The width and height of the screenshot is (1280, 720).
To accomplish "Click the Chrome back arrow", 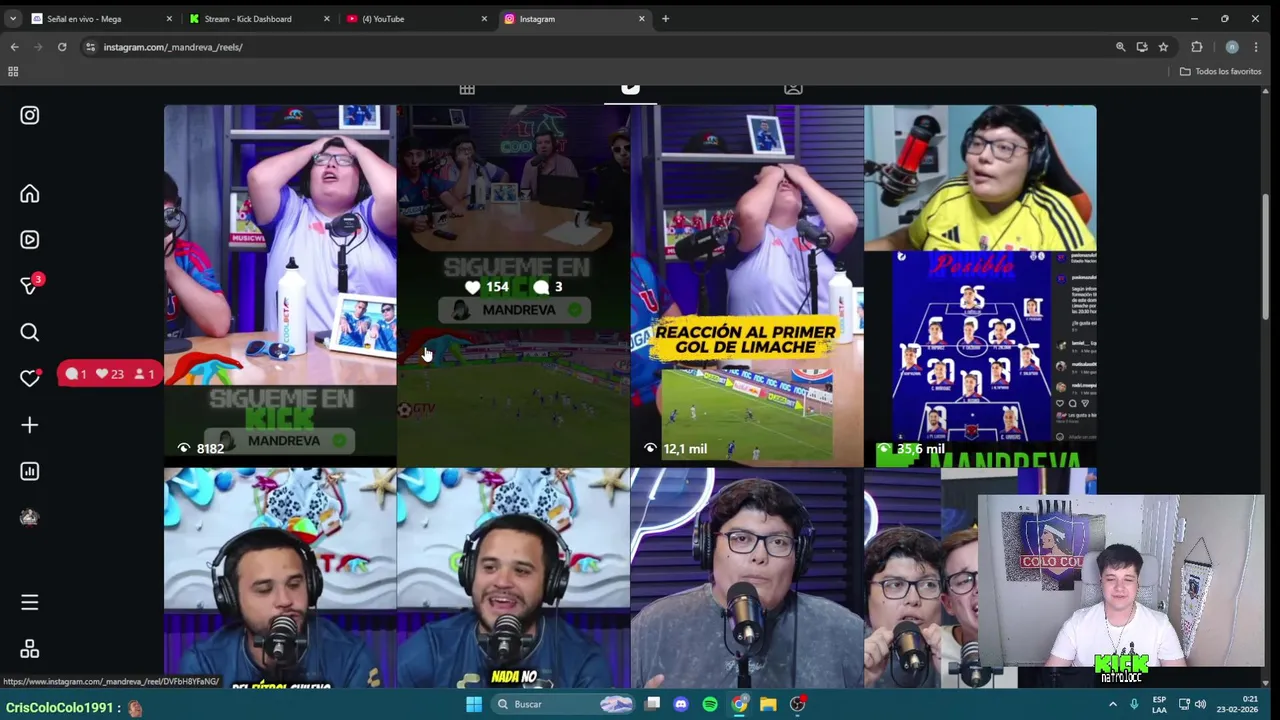I will click(14, 47).
